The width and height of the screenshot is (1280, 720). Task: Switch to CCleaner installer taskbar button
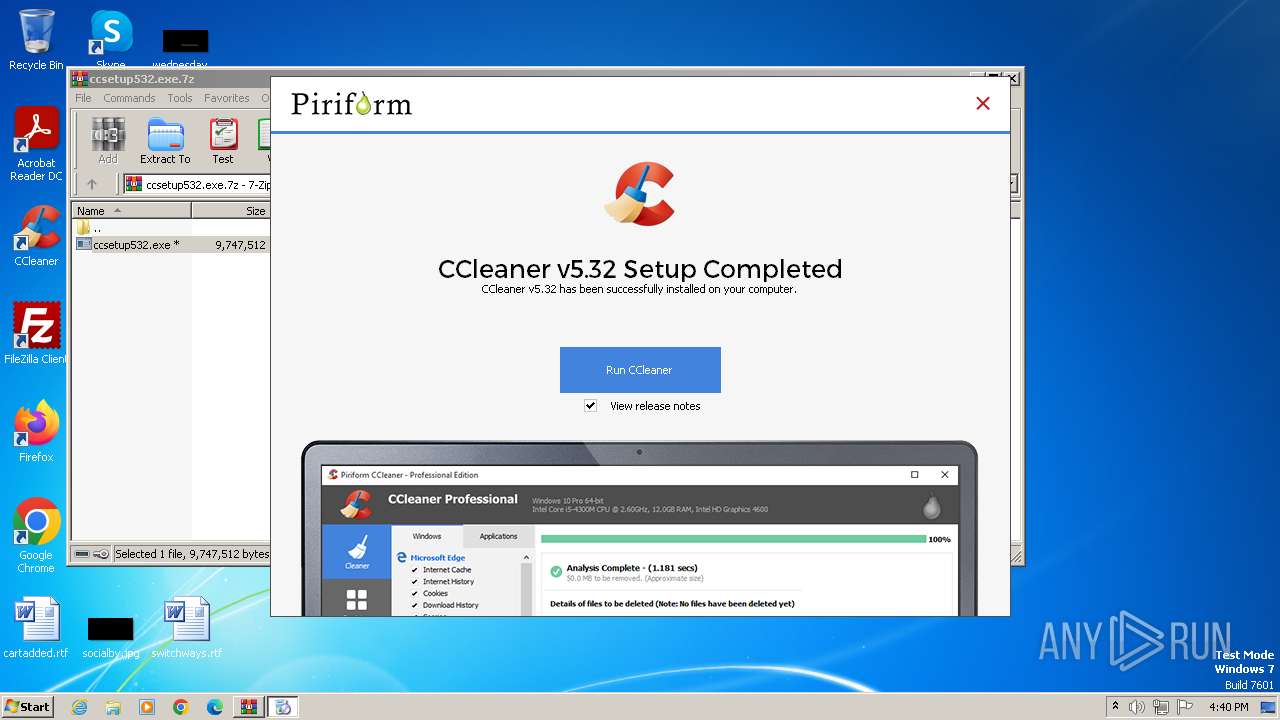point(283,707)
